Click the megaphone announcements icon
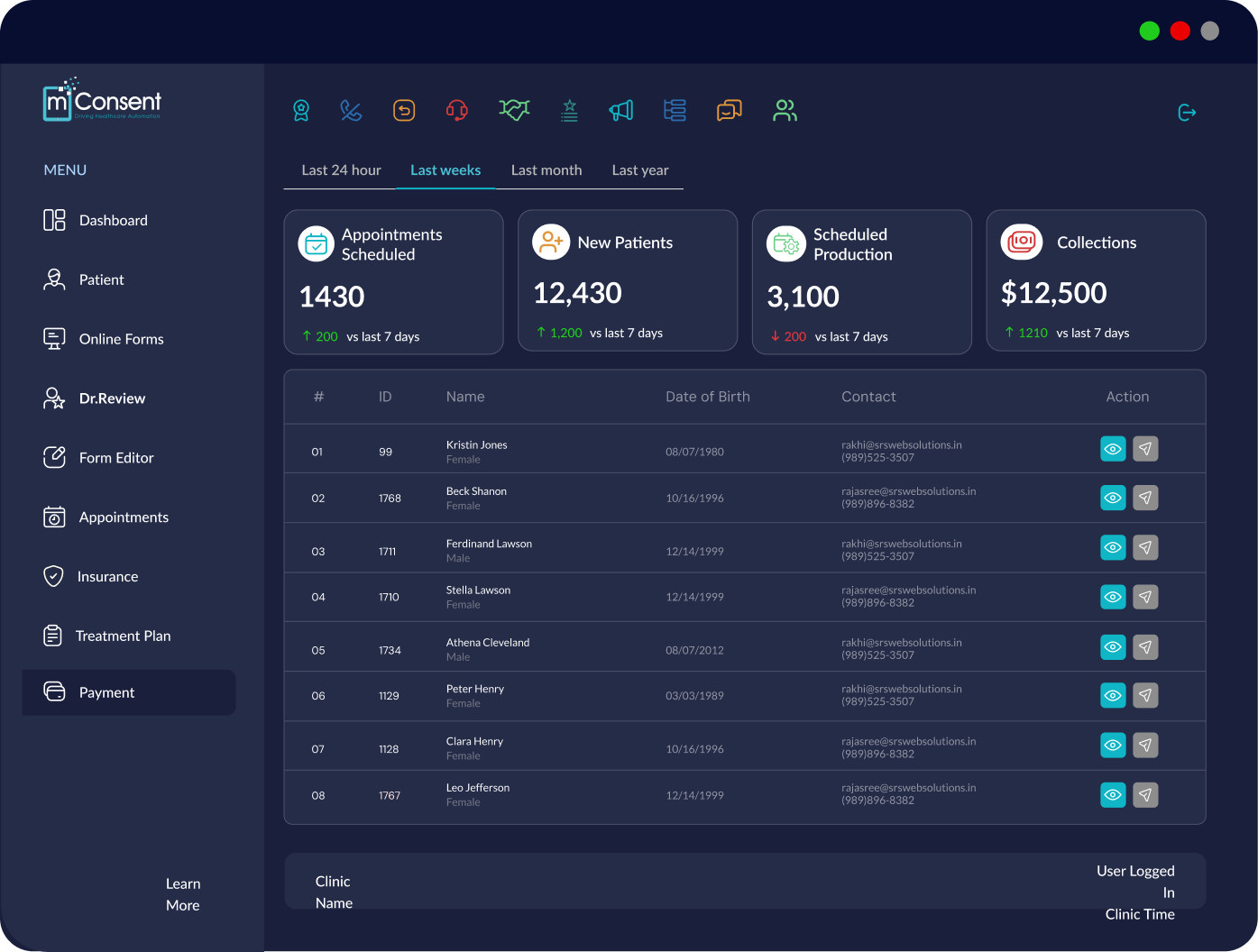 [x=621, y=111]
